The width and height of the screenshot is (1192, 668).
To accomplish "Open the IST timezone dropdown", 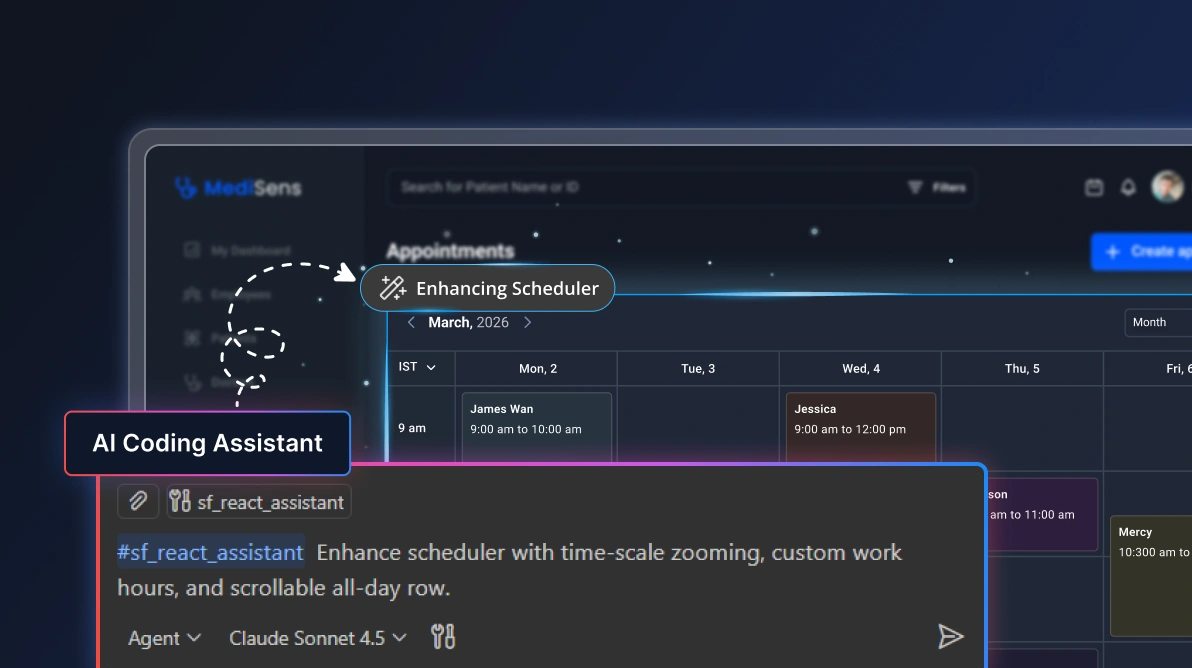I will (x=417, y=367).
